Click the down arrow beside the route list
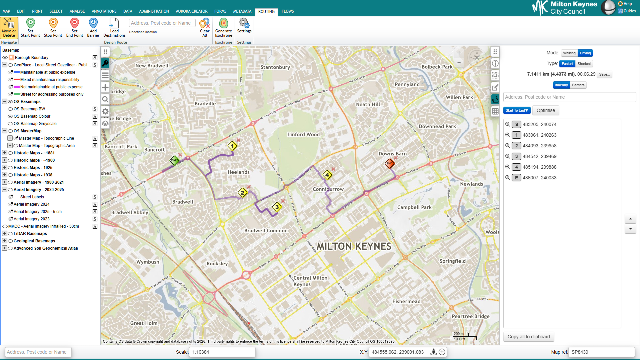640x360 pixels. coord(630,229)
